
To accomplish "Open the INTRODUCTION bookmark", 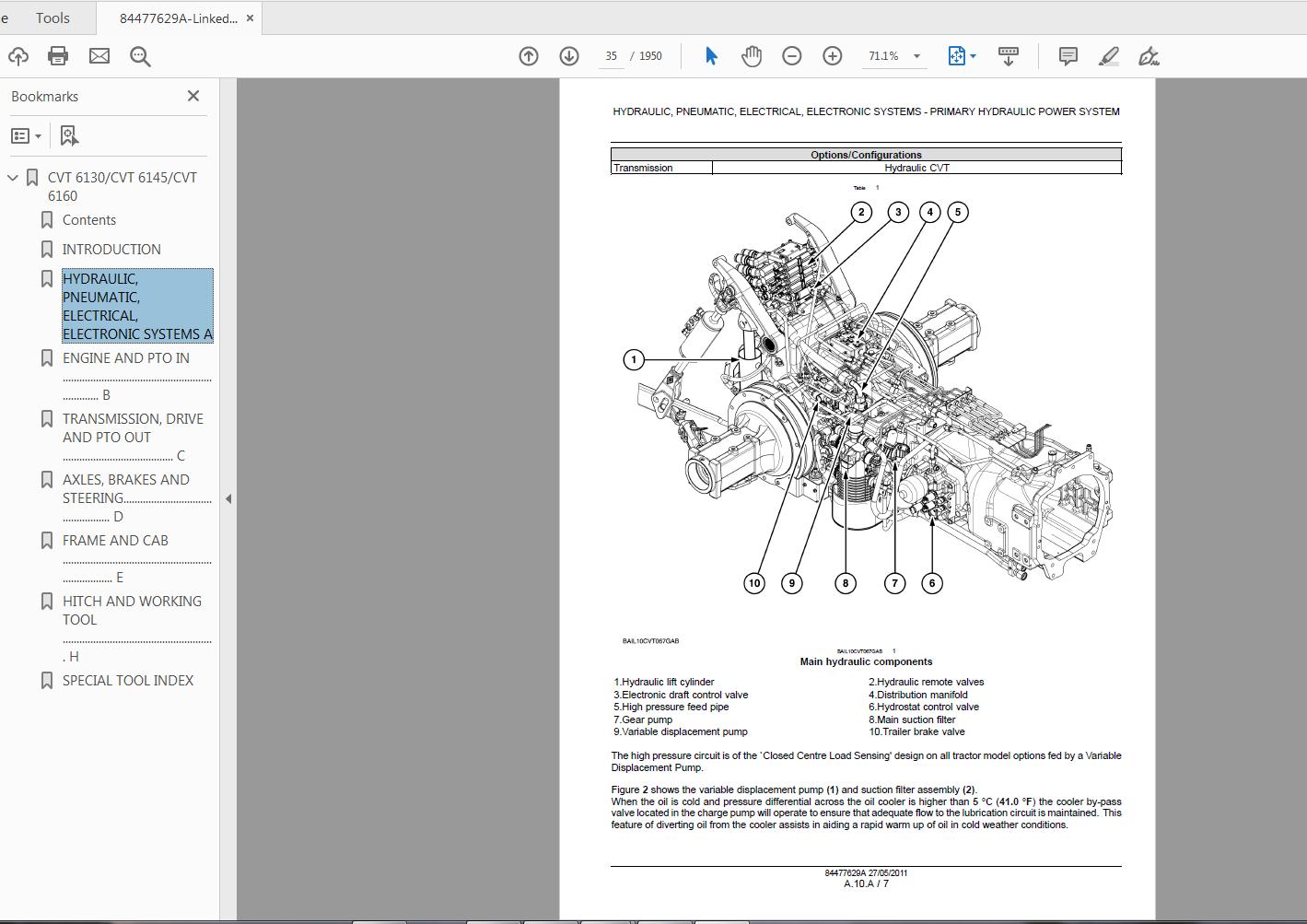I will click(x=111, y=250).
